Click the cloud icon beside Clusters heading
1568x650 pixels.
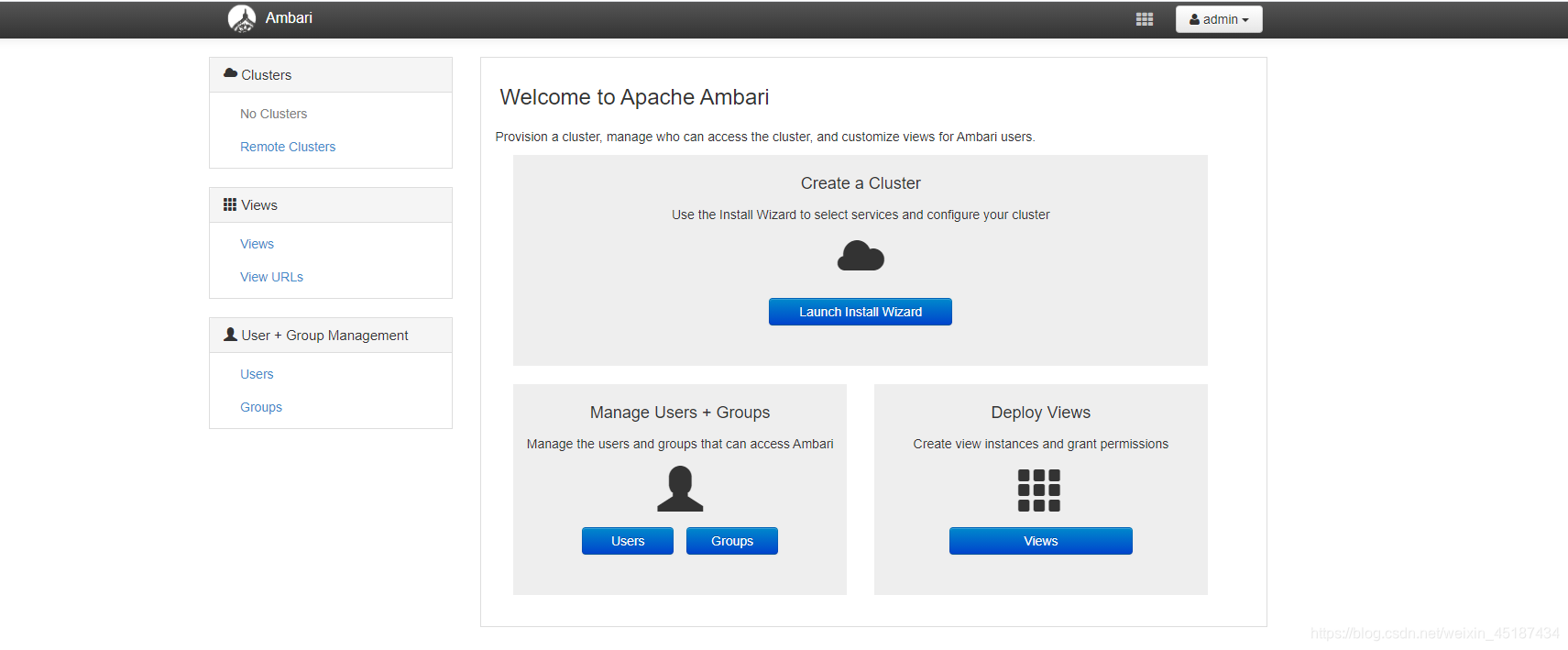(230, 73)
